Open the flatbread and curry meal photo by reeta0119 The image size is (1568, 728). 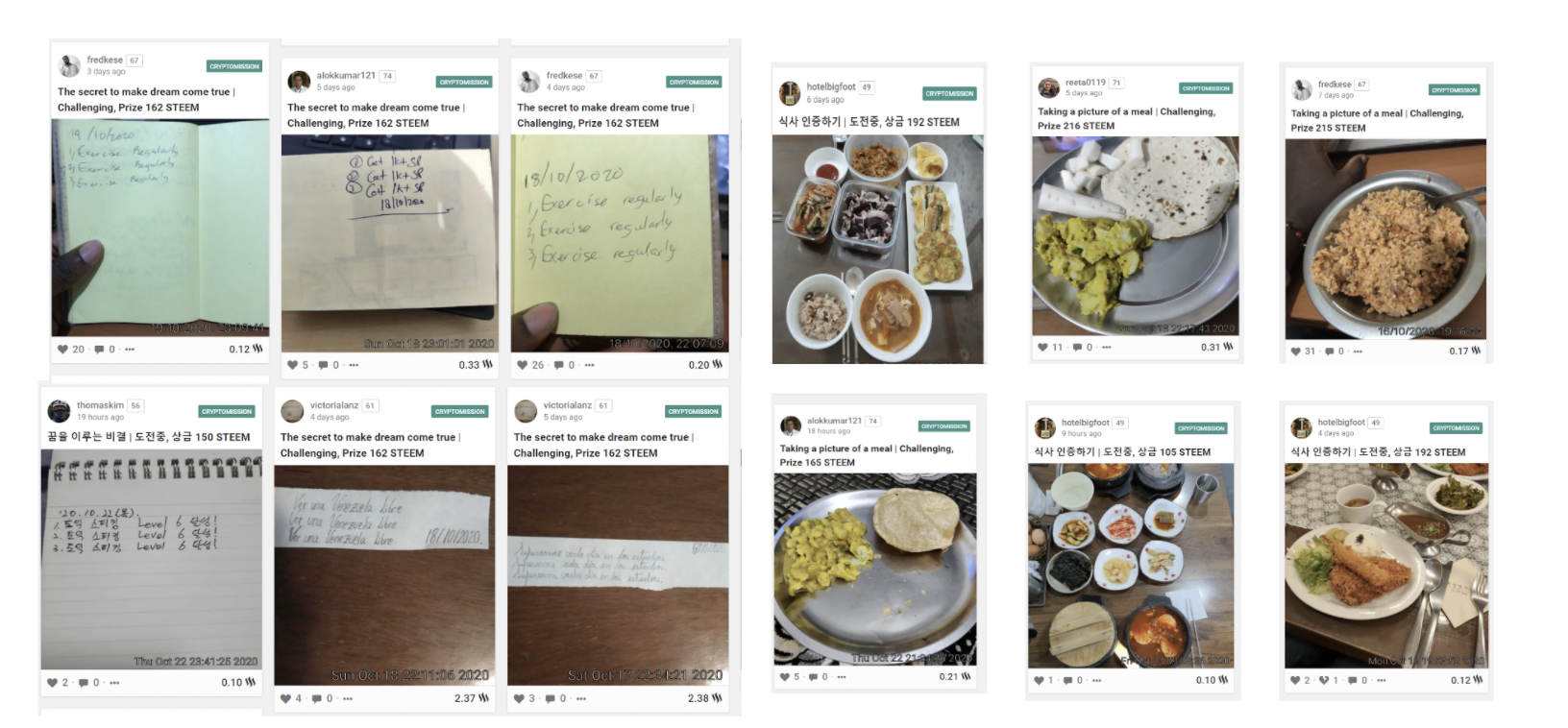[x=1136, y=236]
